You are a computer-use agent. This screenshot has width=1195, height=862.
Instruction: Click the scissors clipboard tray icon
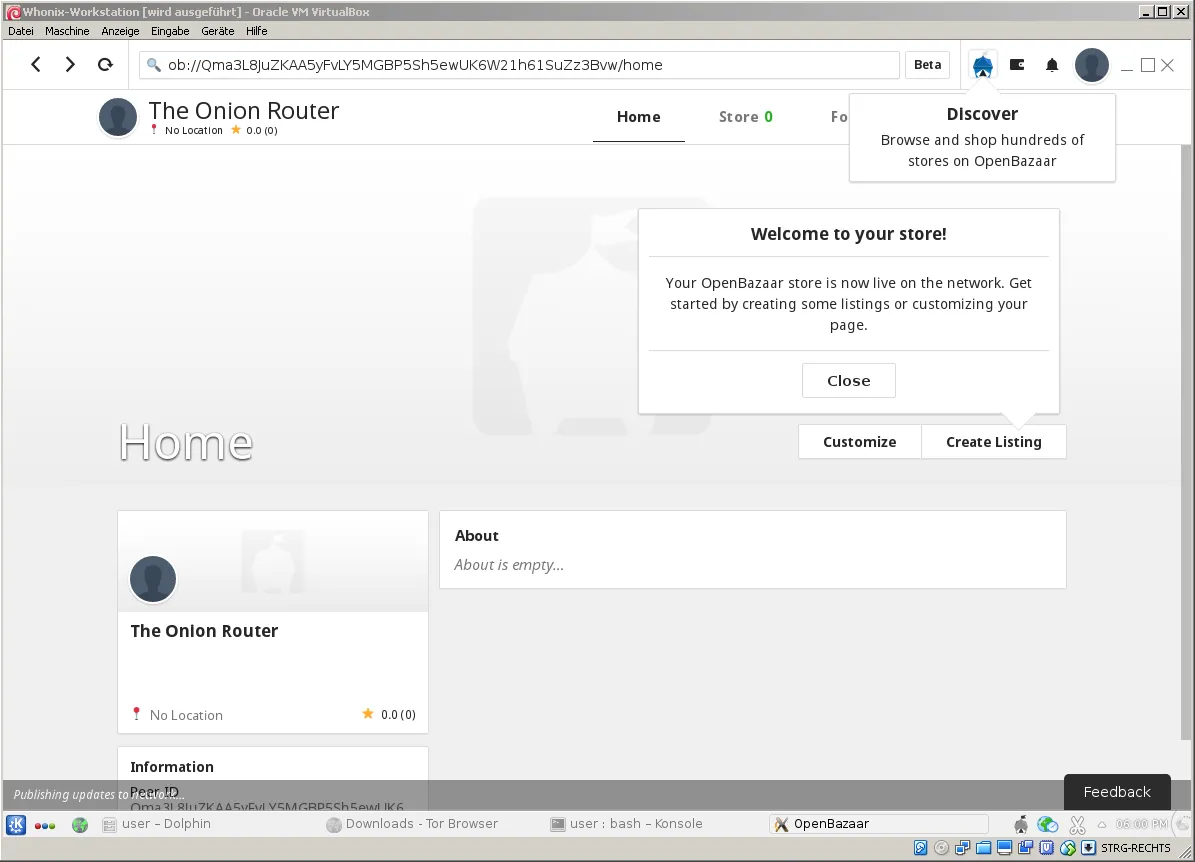(1077, 824)
